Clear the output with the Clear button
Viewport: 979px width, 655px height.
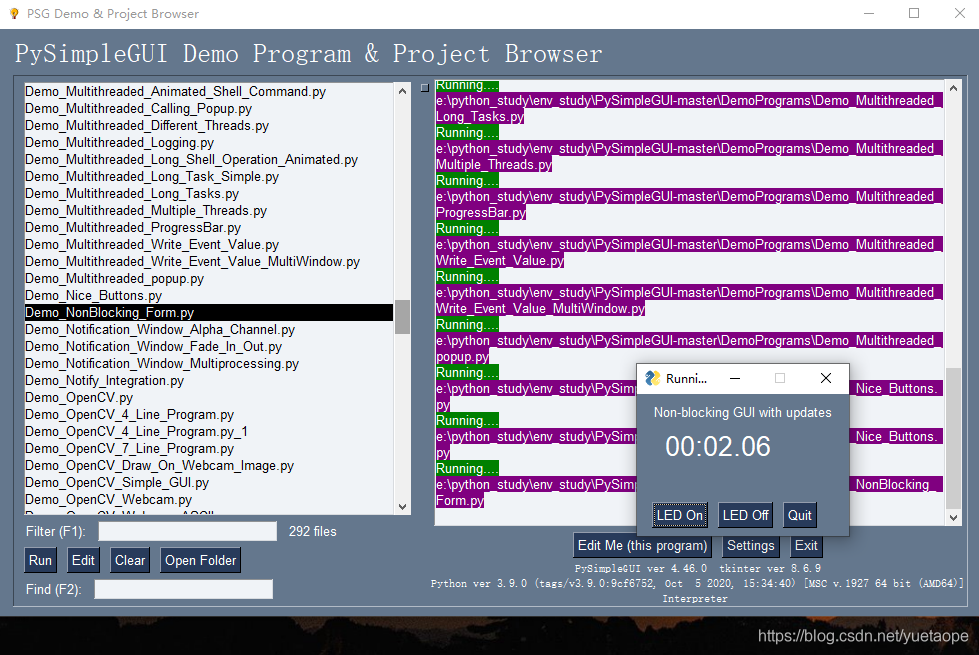(130, 560)
